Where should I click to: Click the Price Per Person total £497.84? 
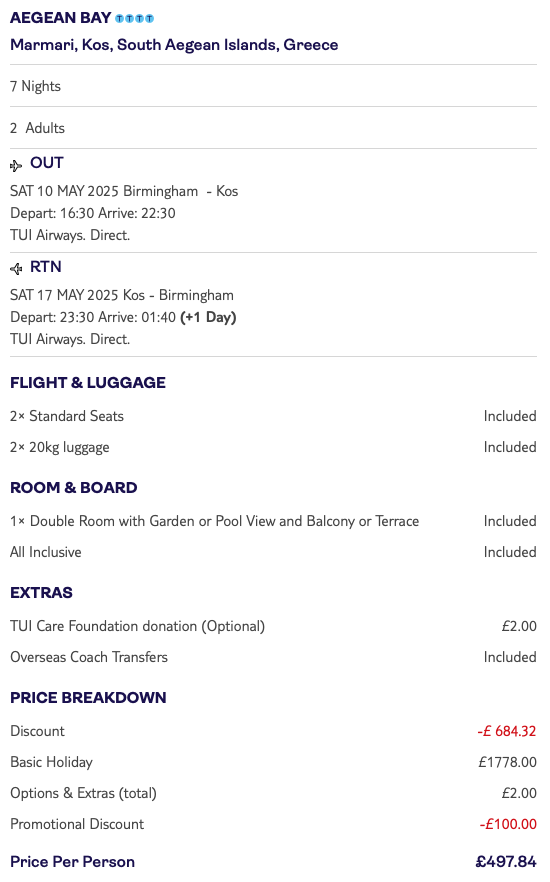[x=506, y=862]
